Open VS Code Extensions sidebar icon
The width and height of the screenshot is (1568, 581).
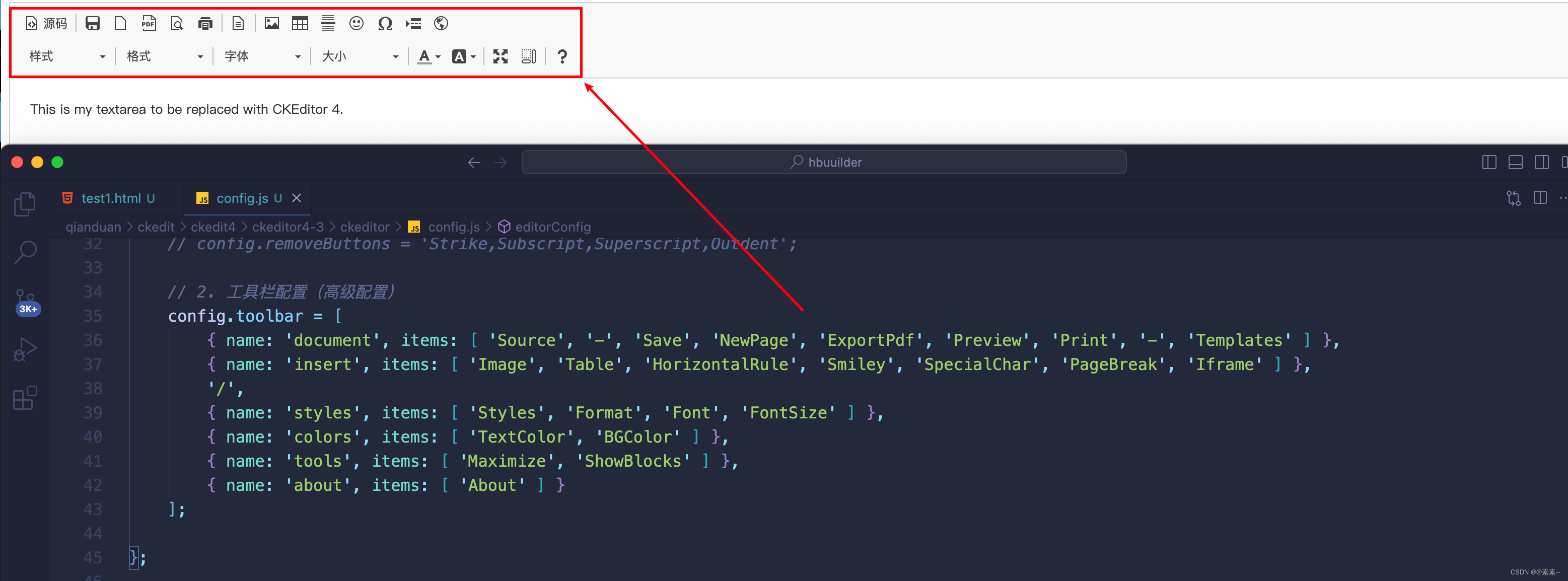[25, 398]
